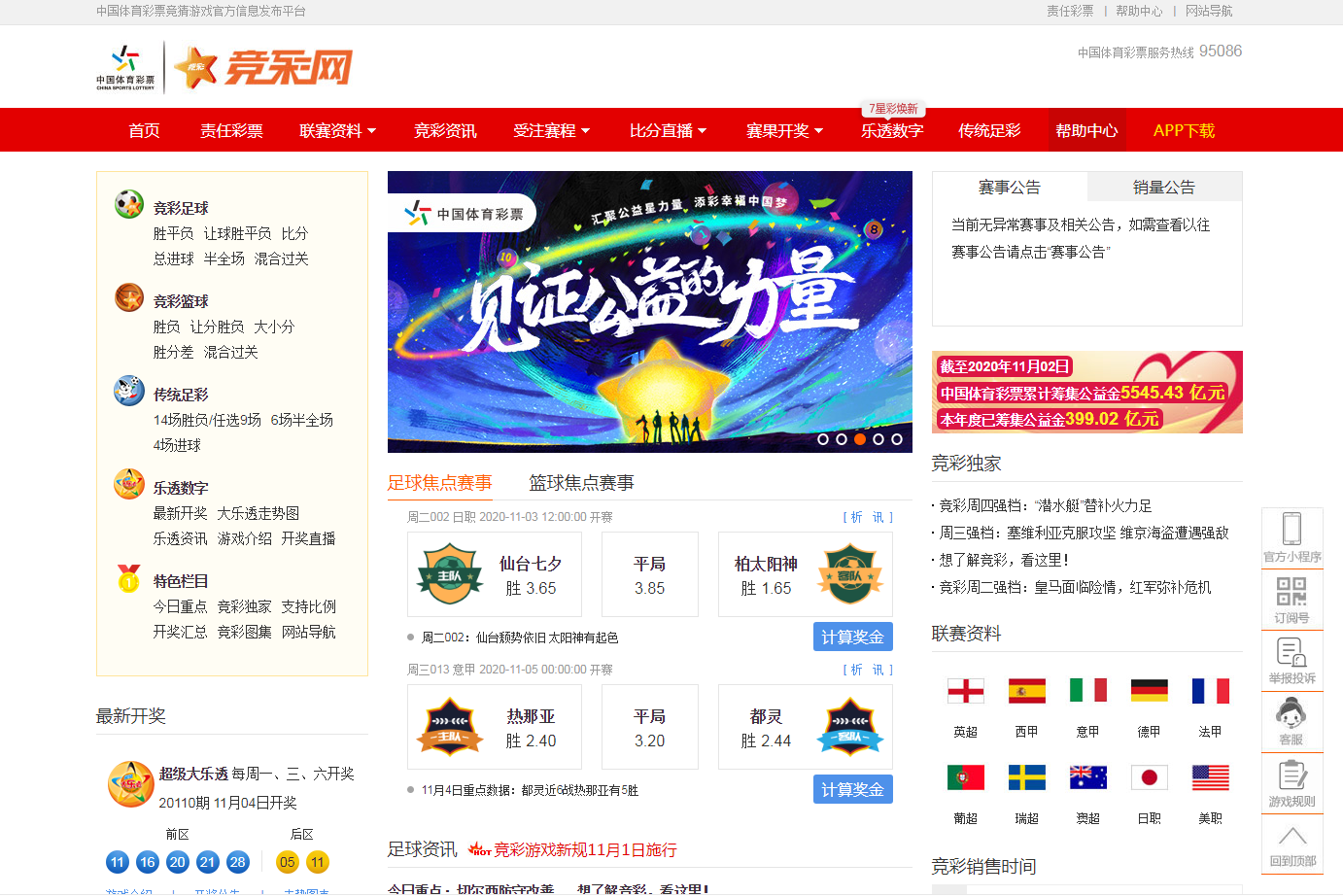Open 传统足彩 nav item
Viewport: 1343px width, 896px height.
(x=989, y=130)
